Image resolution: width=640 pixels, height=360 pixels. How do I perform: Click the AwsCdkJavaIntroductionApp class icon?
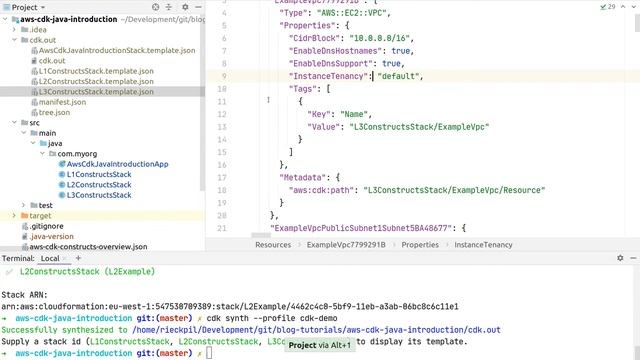[62, 164]
